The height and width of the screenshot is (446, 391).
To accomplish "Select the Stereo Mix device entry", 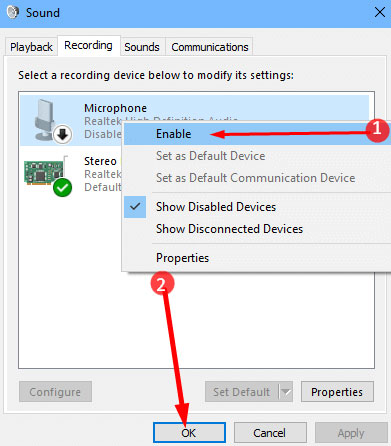I will pos(72,173).
